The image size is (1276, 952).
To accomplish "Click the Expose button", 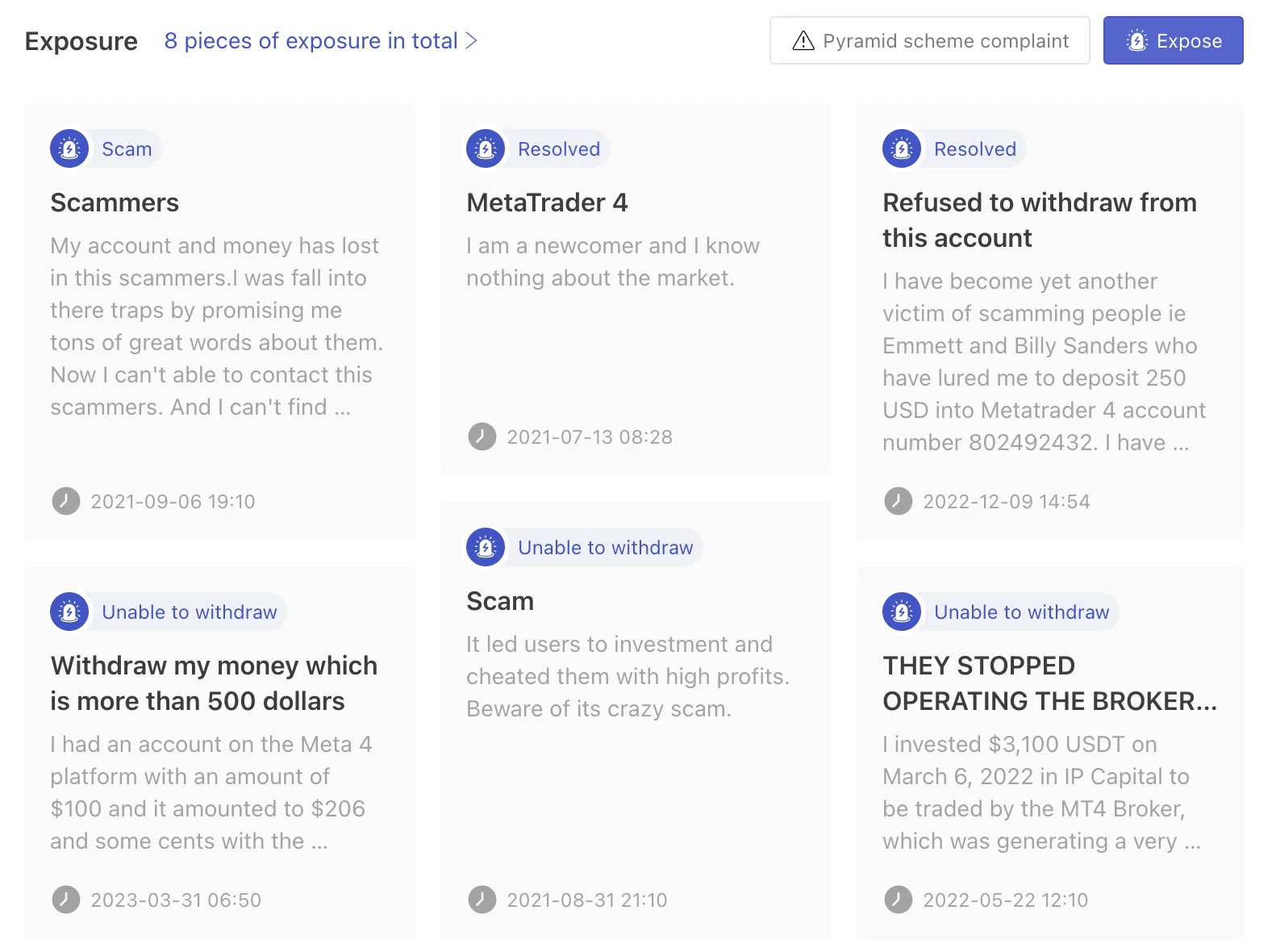I will click(x=1173, y=40).
